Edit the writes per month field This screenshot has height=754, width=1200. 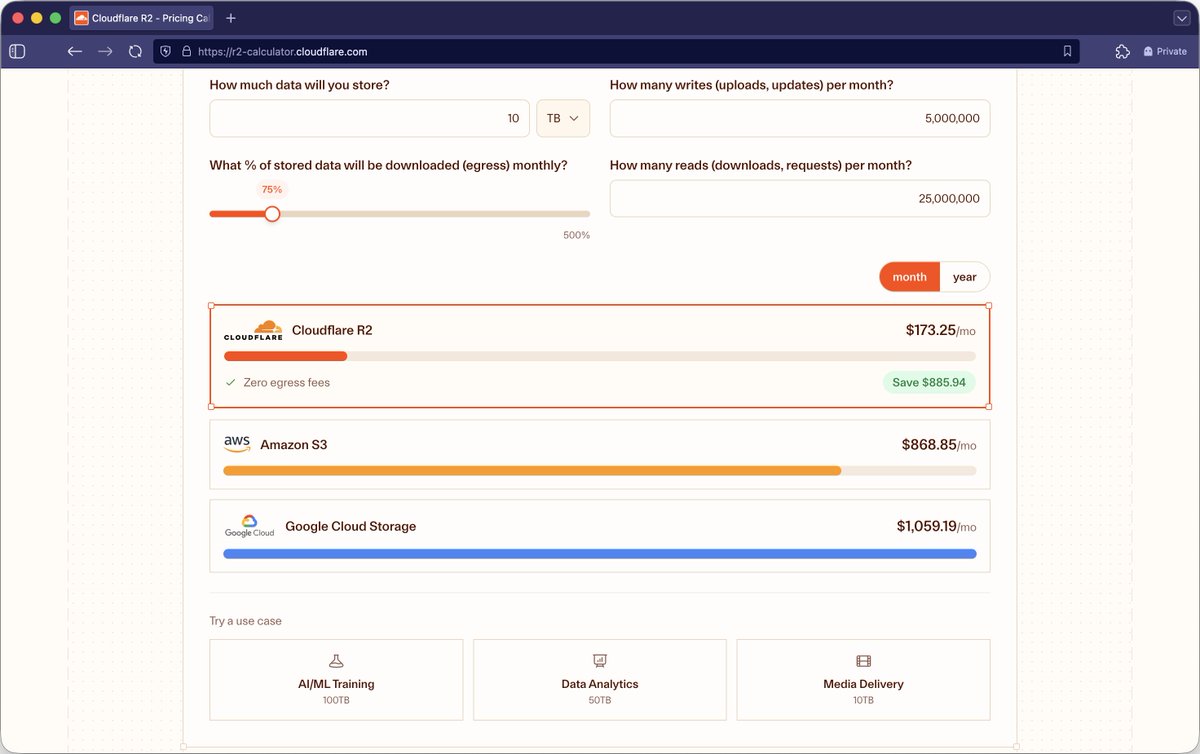tap(800, 118)
